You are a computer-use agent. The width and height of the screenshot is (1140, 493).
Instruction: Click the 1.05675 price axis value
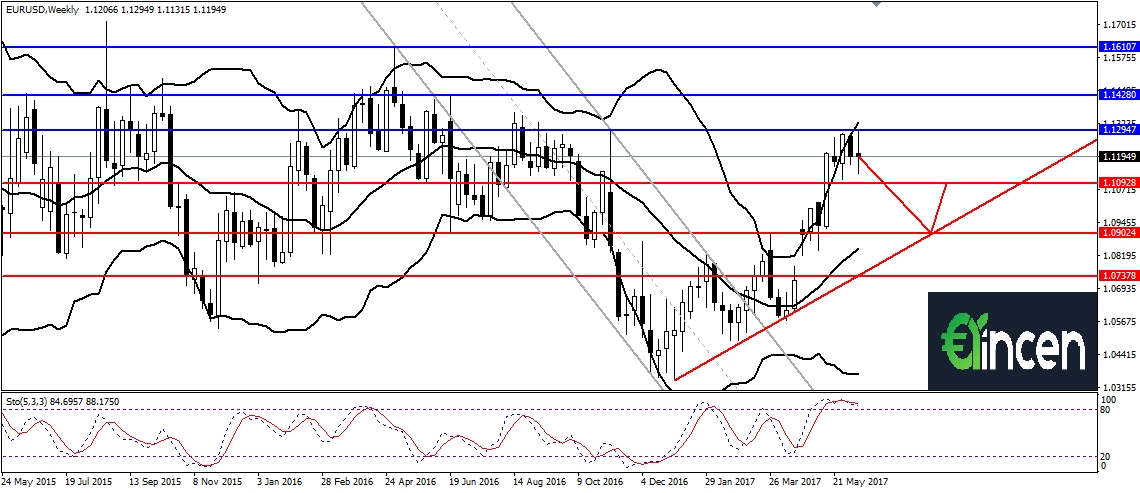pyautogui.click(x=1119, y=321)
